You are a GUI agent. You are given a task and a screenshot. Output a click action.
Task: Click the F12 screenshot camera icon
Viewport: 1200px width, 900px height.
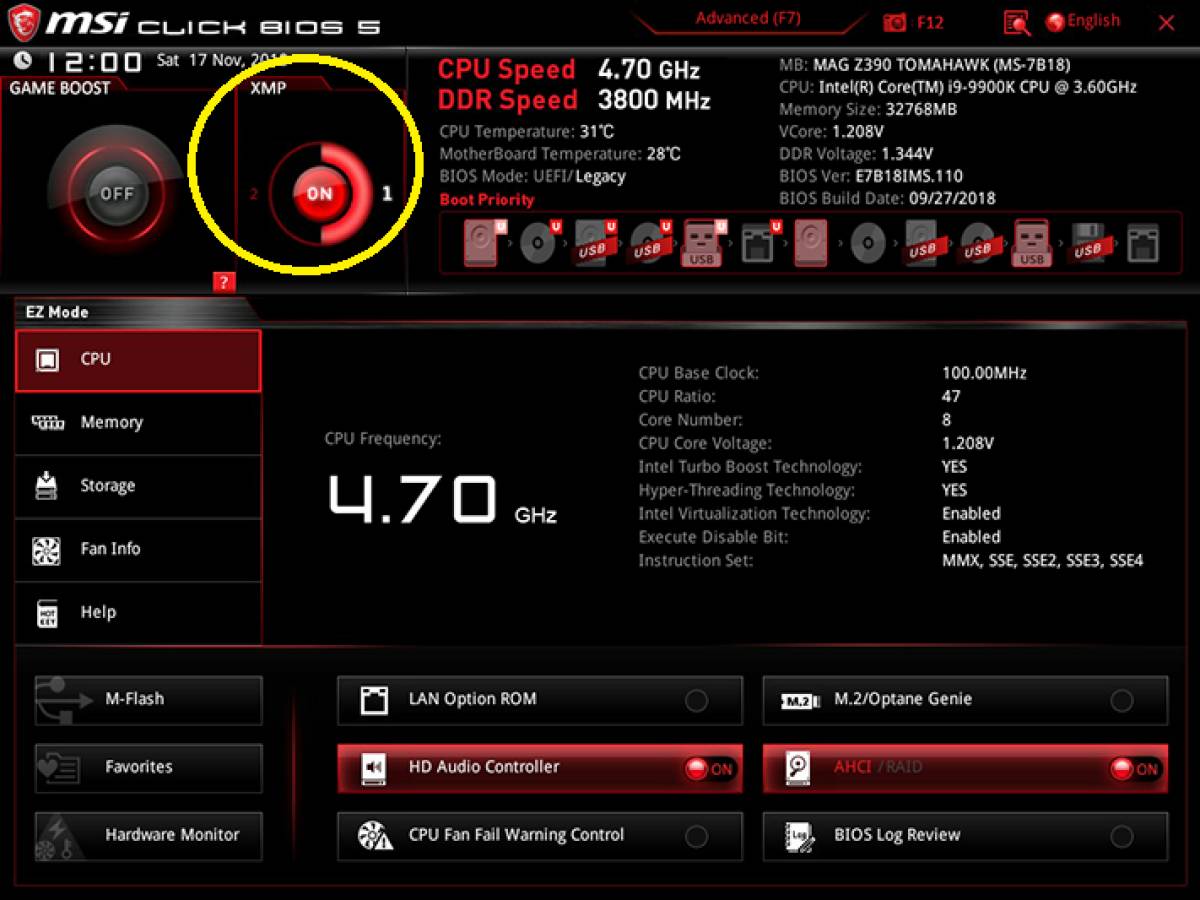coord(894,22)
